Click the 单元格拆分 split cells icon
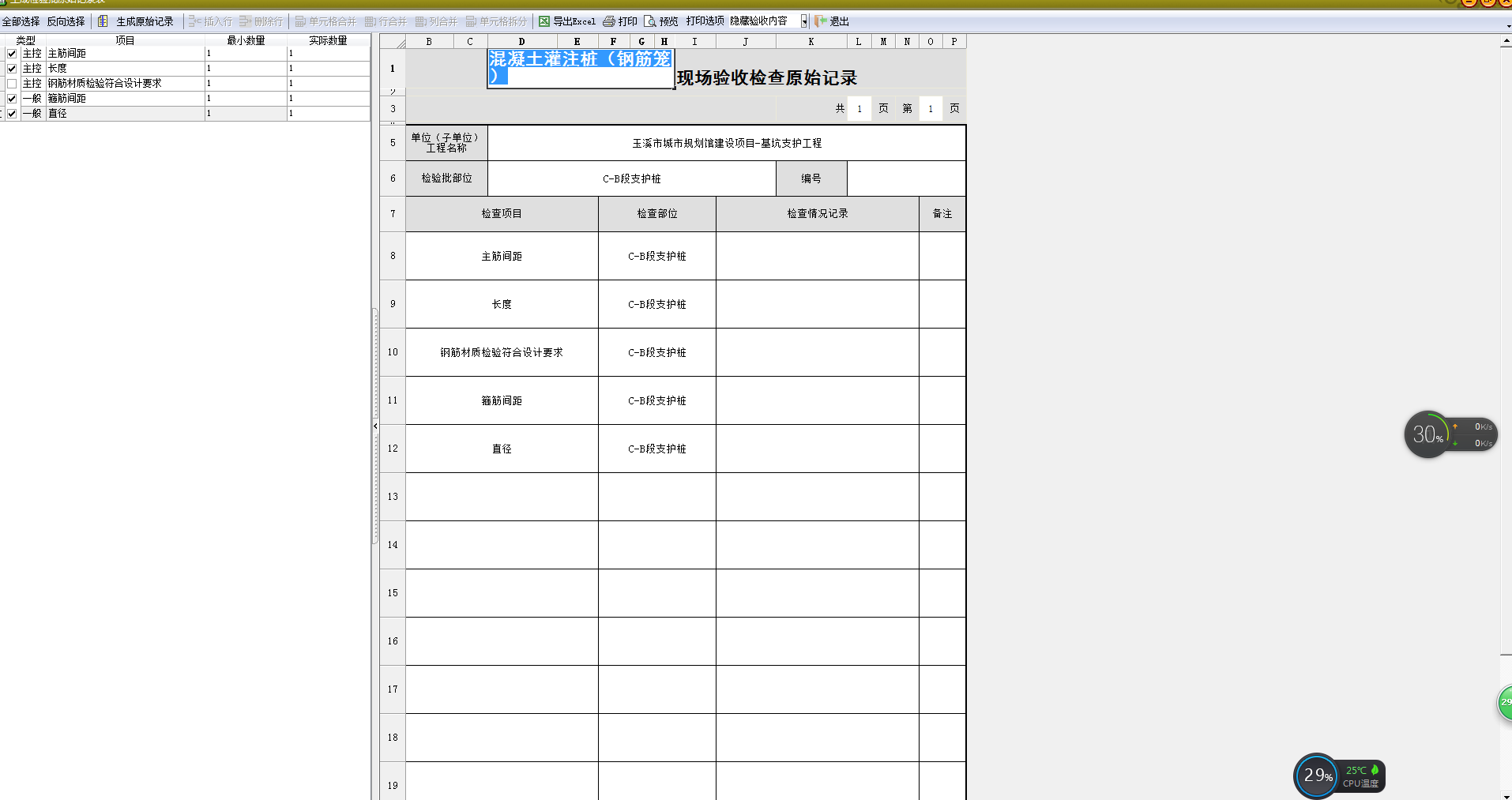 coord(471,21)
